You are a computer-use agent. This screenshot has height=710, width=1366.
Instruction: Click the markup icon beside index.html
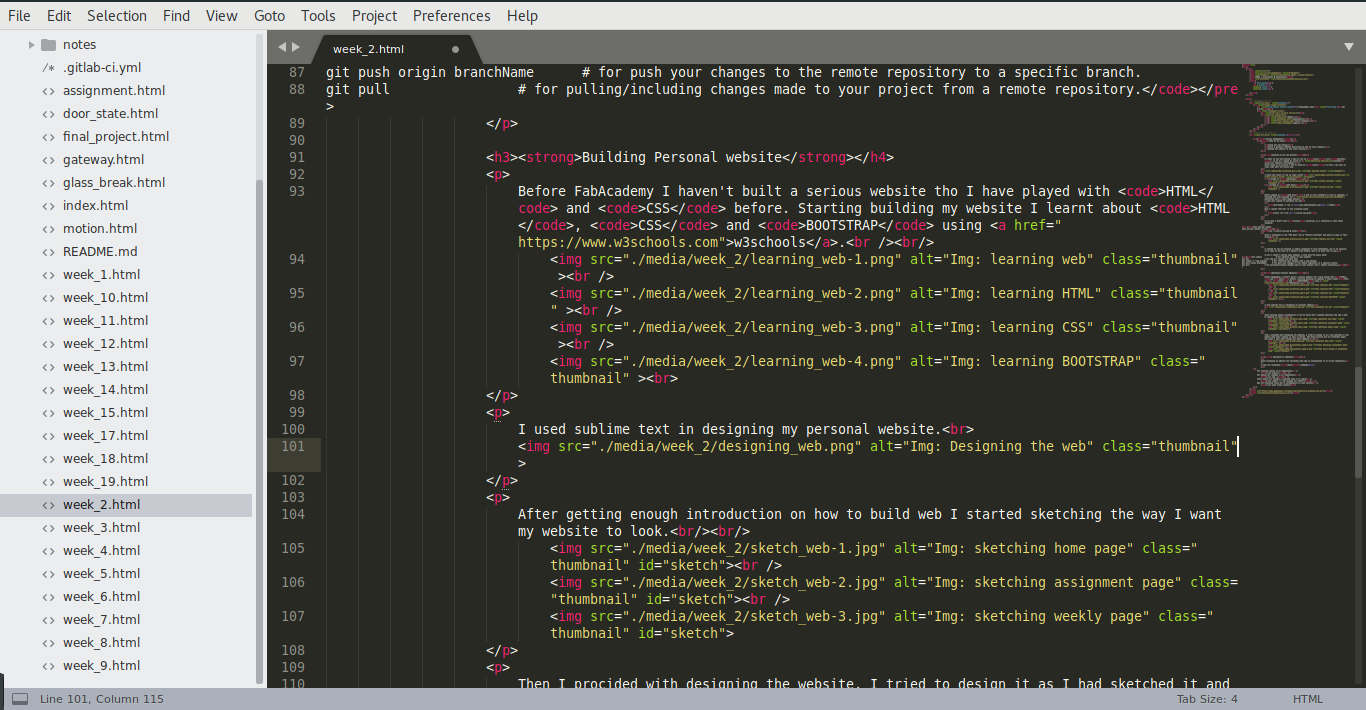pyautogui.click(x=49, y=205)
